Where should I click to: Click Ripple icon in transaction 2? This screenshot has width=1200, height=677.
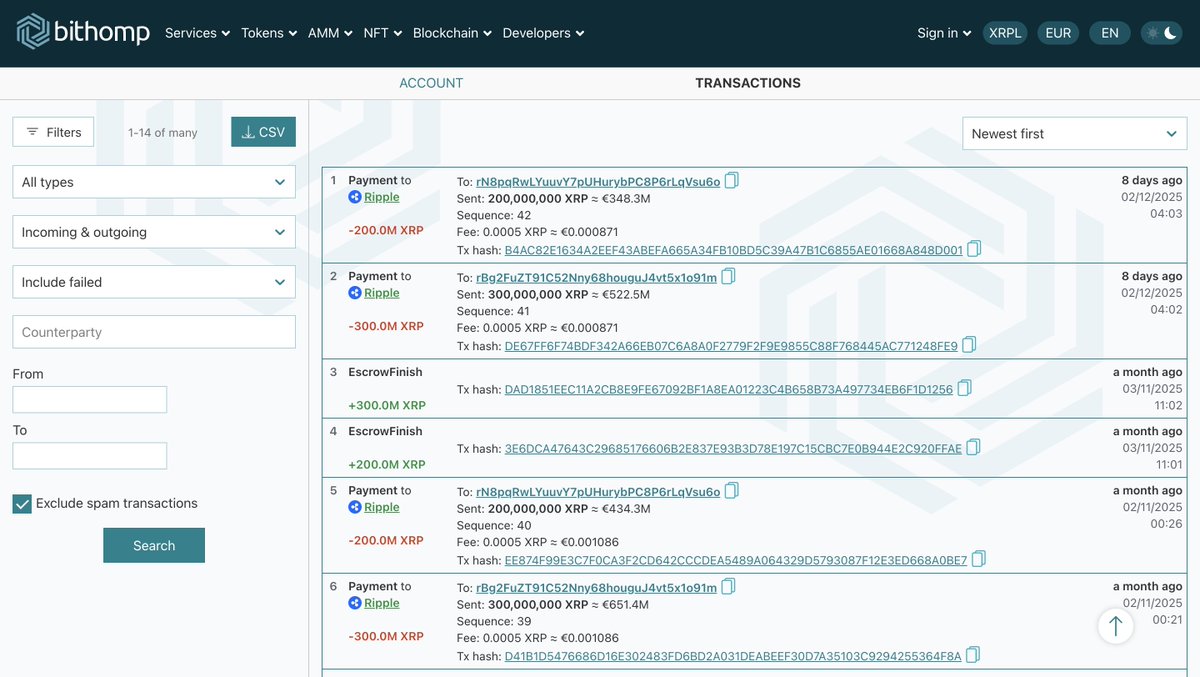(x=354, y=293)
